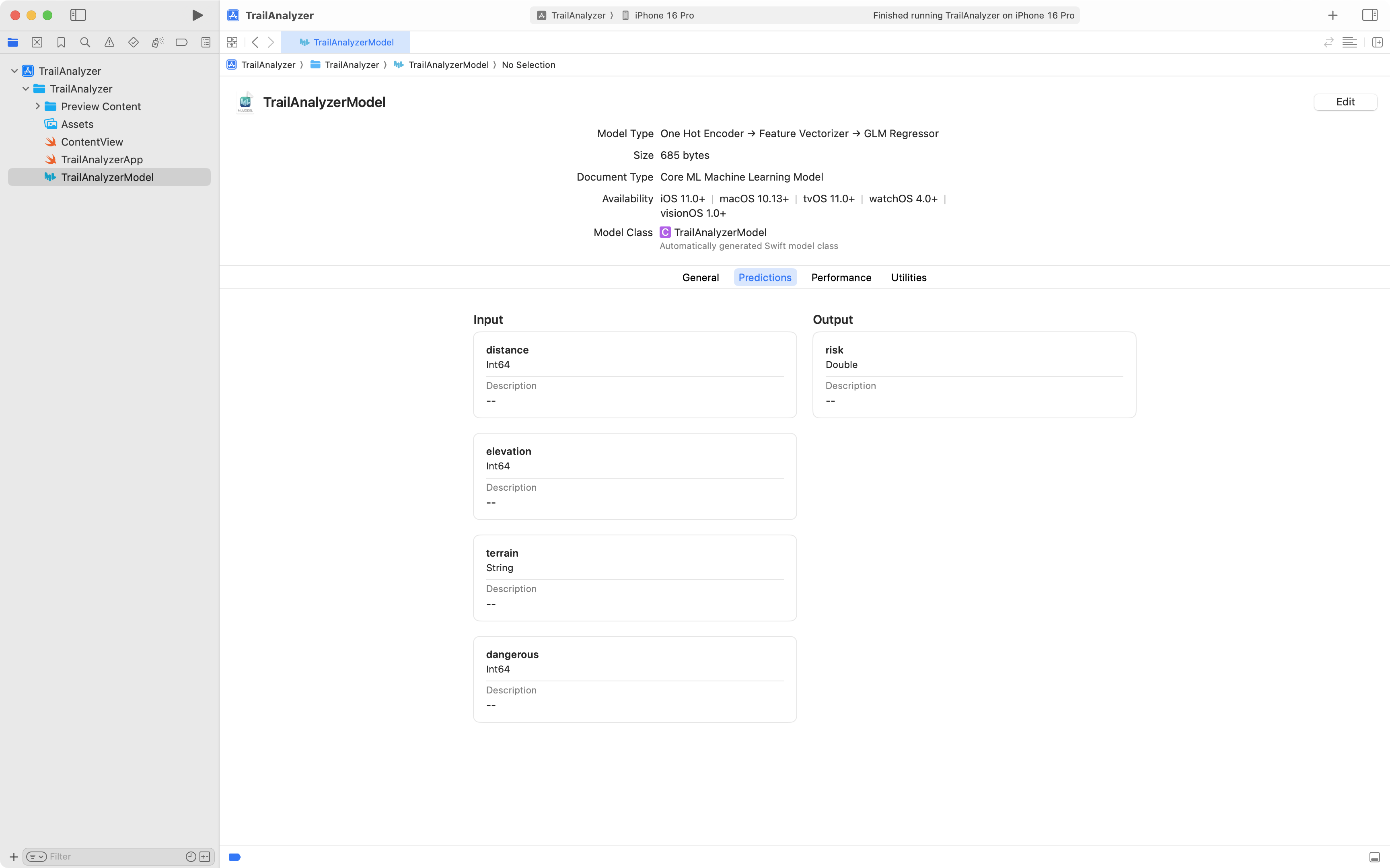Open the Issue navigator warning triangle icon
This screenshot has width=1390, height=868.
(x=109, y=42)
